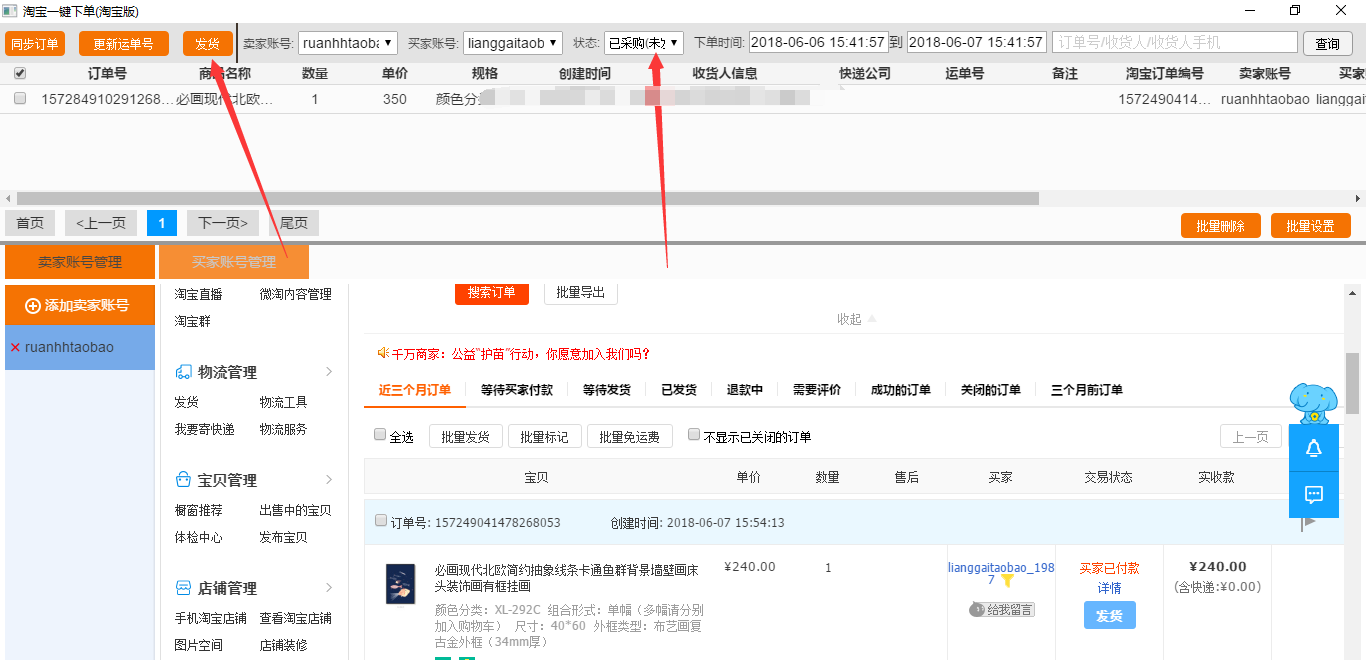This screenshot has height=660, width=1366.
Task: Select the 已发货 orders tab
Action: [x=679, y=390]
